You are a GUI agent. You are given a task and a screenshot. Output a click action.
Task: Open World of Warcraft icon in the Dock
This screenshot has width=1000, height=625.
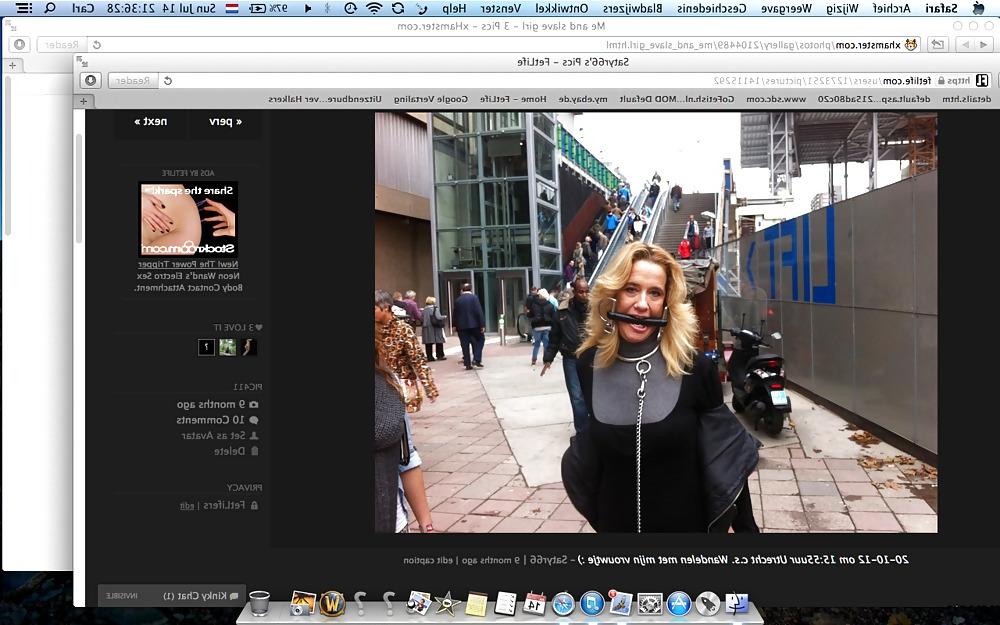332,603
